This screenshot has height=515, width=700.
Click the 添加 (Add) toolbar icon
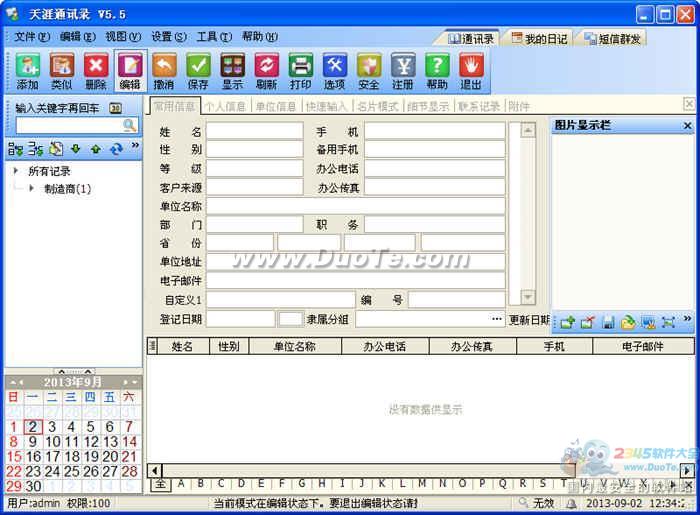pyautogui.click(x=28, y=71)
